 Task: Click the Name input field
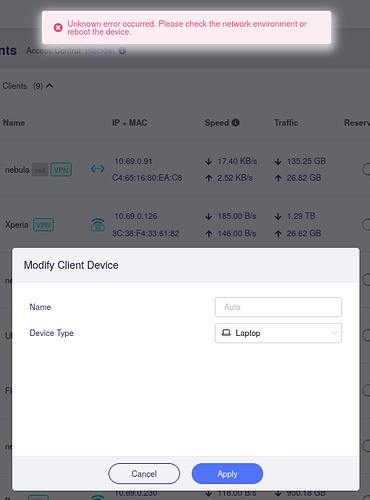[278, 307]
